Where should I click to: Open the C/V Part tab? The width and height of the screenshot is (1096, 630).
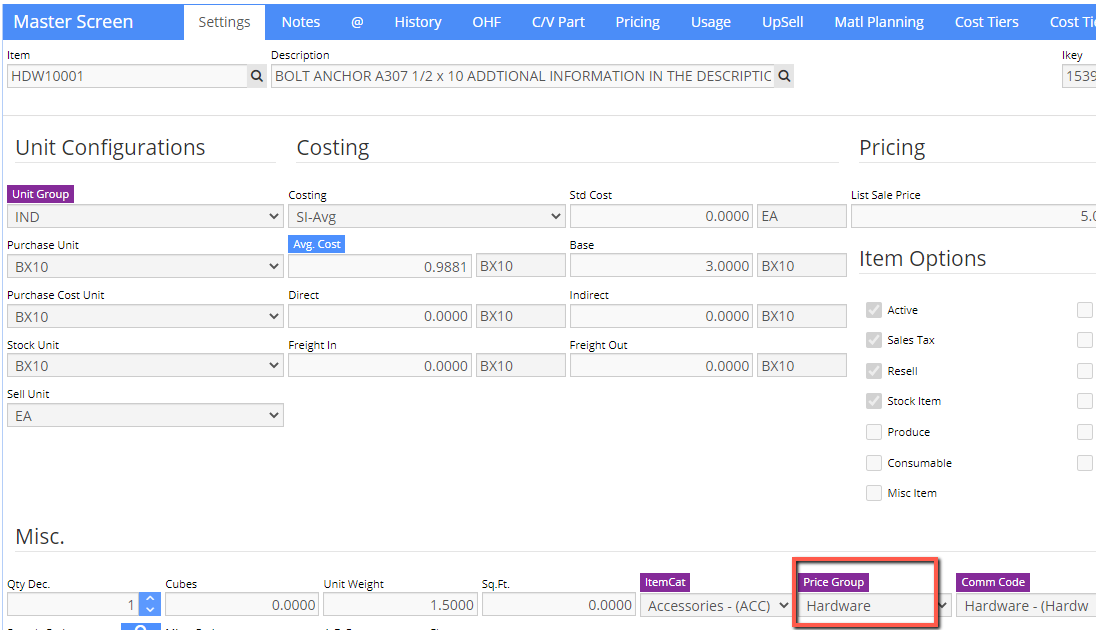click(558, 22)
